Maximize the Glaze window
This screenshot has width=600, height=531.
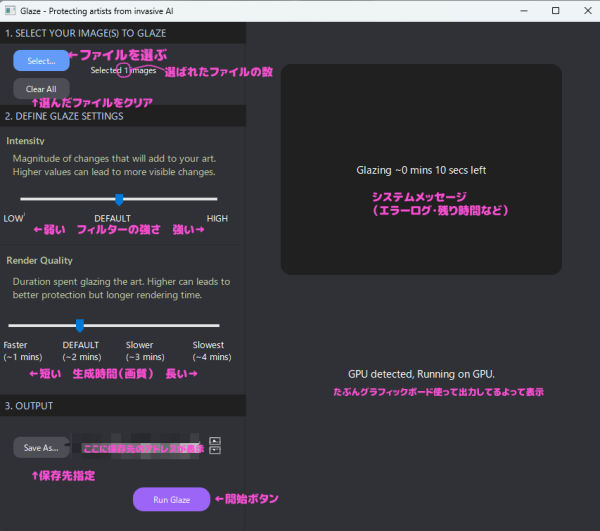pos(556,11)
